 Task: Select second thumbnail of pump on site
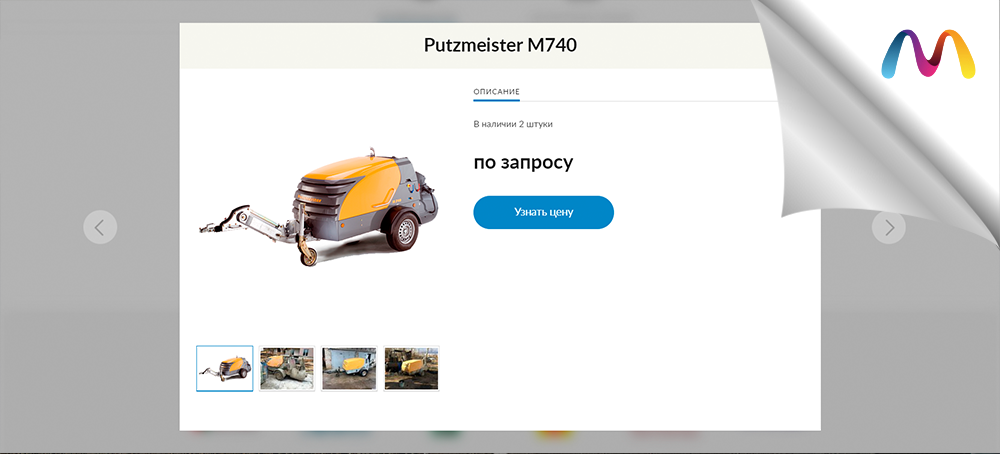(x=287, y=368)
